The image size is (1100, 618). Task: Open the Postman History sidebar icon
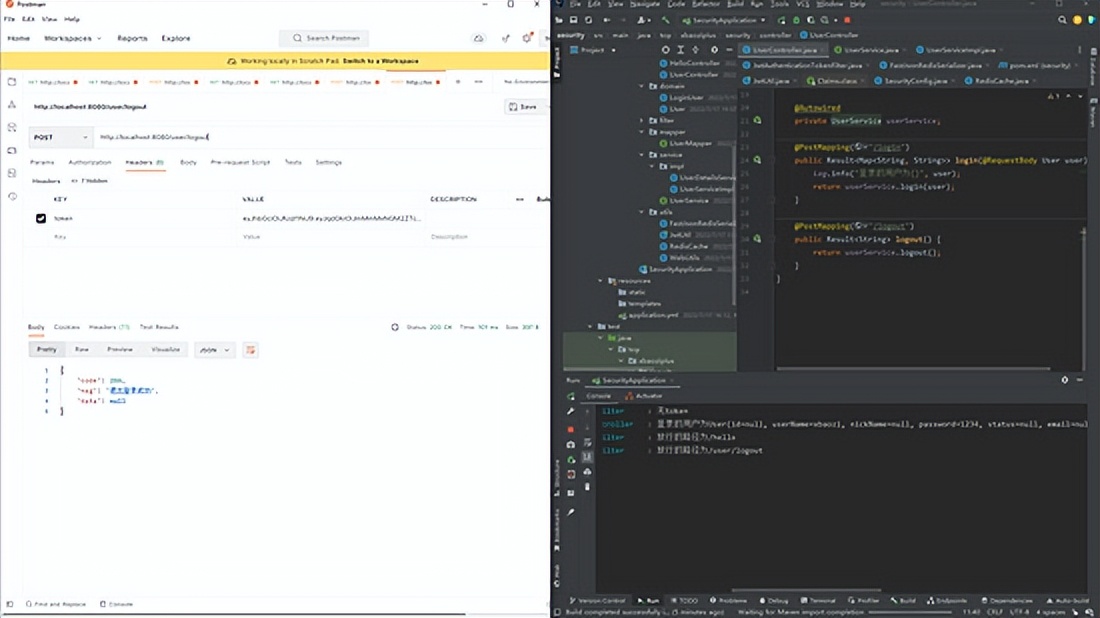tap(12, 196)
